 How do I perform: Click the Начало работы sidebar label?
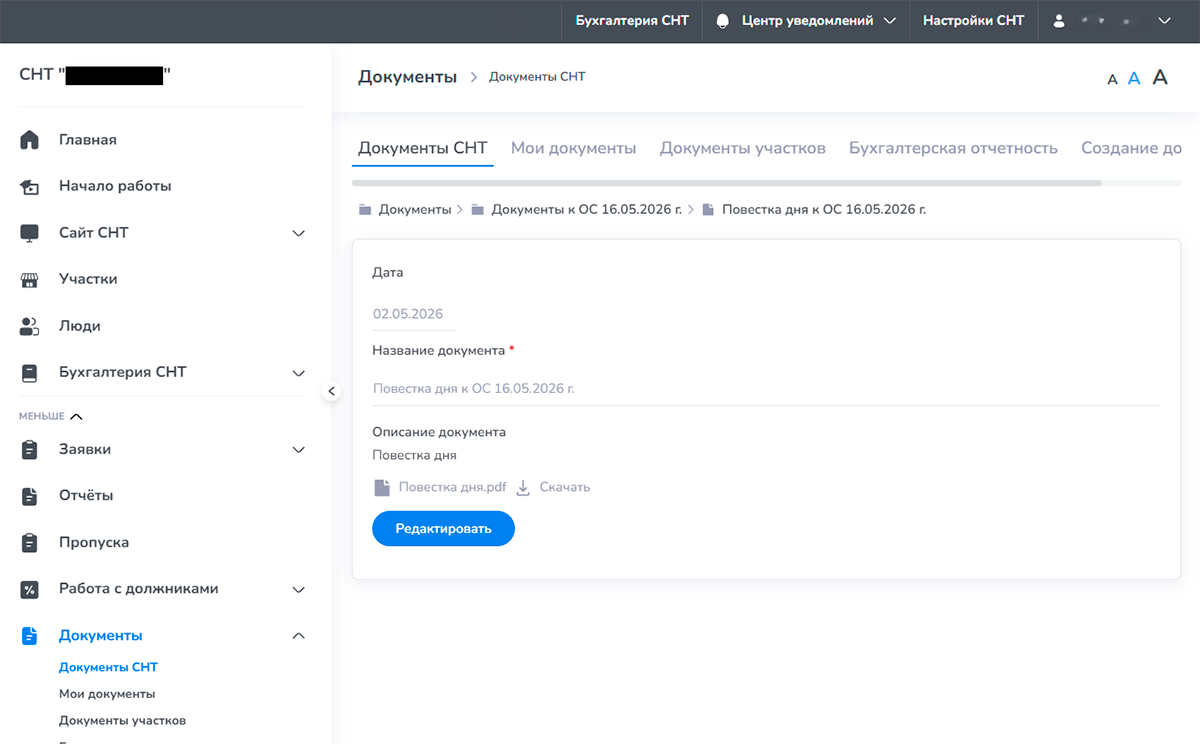coord(115,186)
